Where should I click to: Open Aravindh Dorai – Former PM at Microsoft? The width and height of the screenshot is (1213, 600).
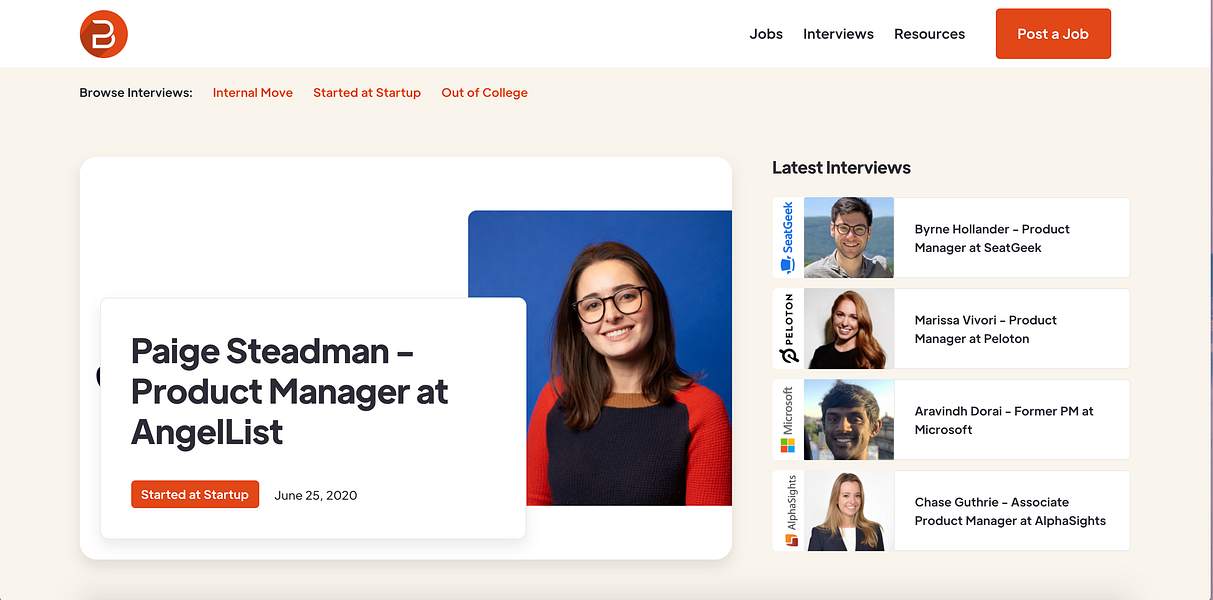coord(1004,420)
